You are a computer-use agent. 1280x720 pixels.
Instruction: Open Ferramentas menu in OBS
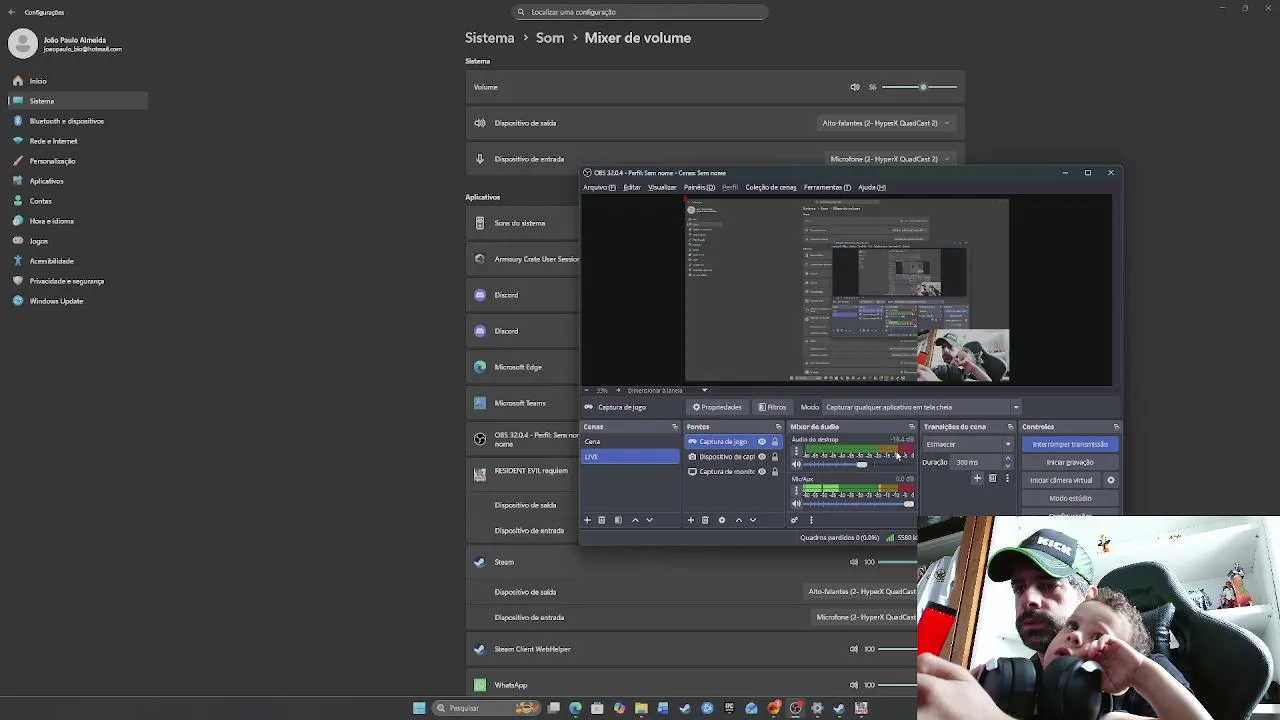(x=827, y=187)
